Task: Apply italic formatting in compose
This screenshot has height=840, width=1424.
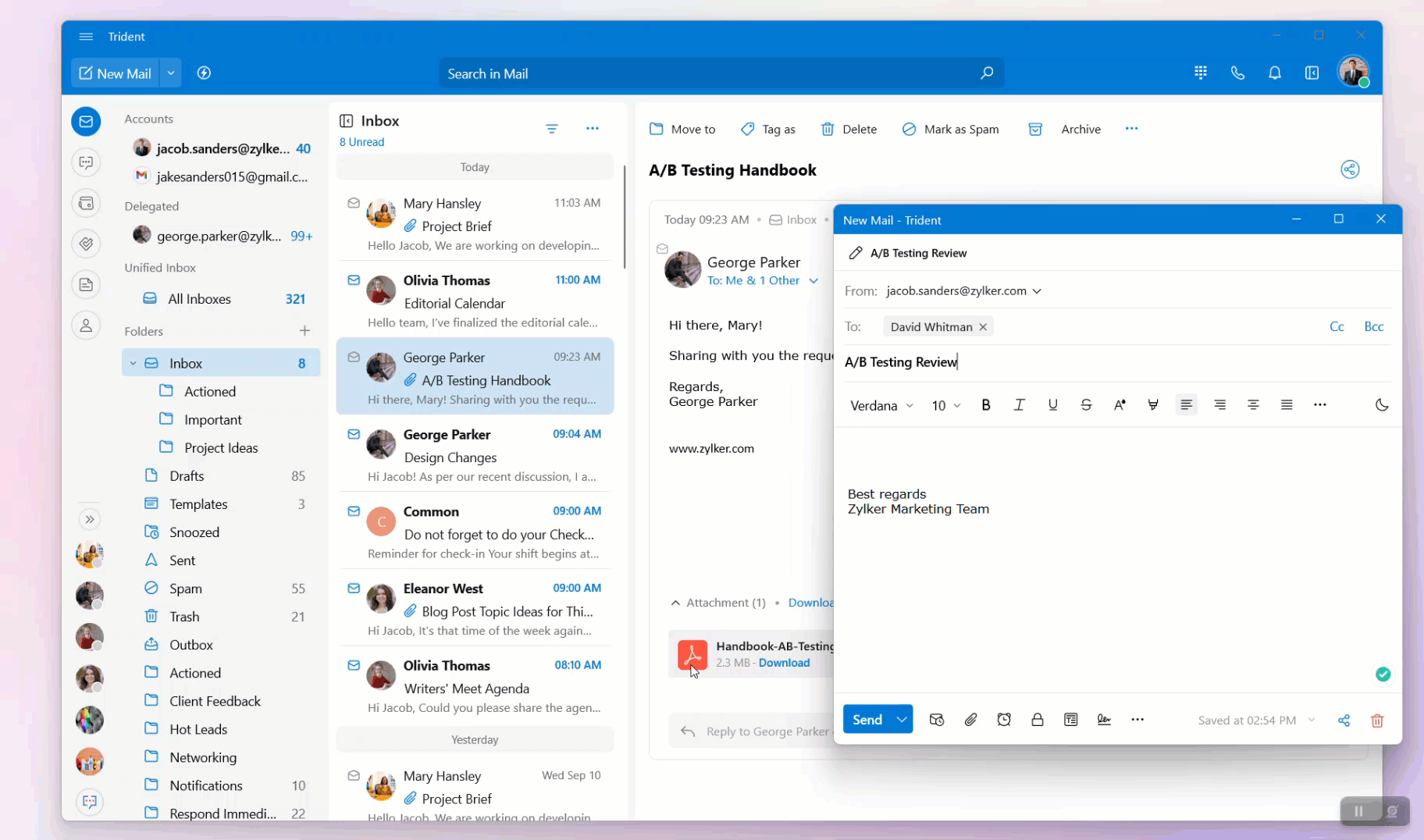Action: pyautogui.click(x=1019, y=404)
